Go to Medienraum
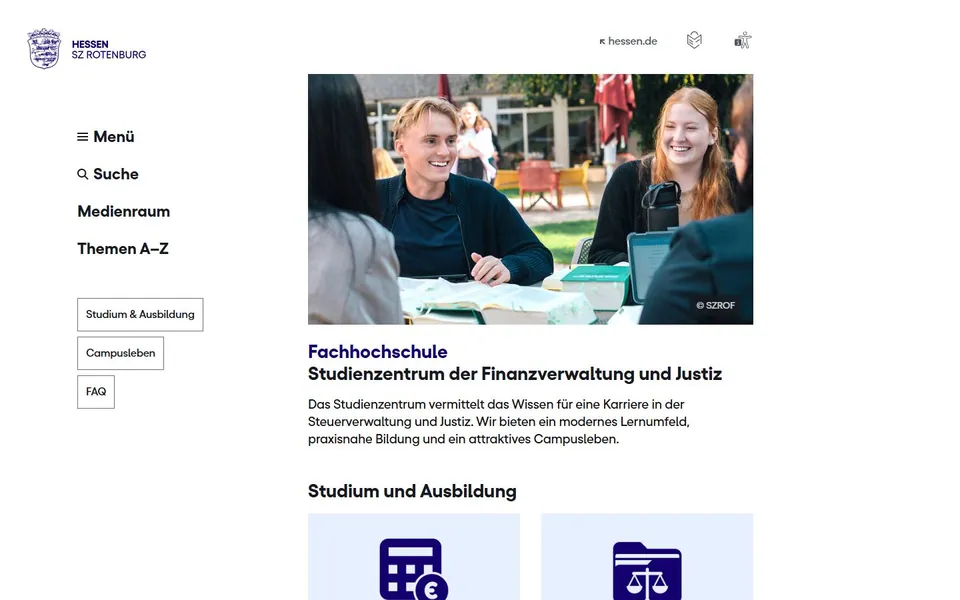This screenshot has width=960, height=600. 124,211
